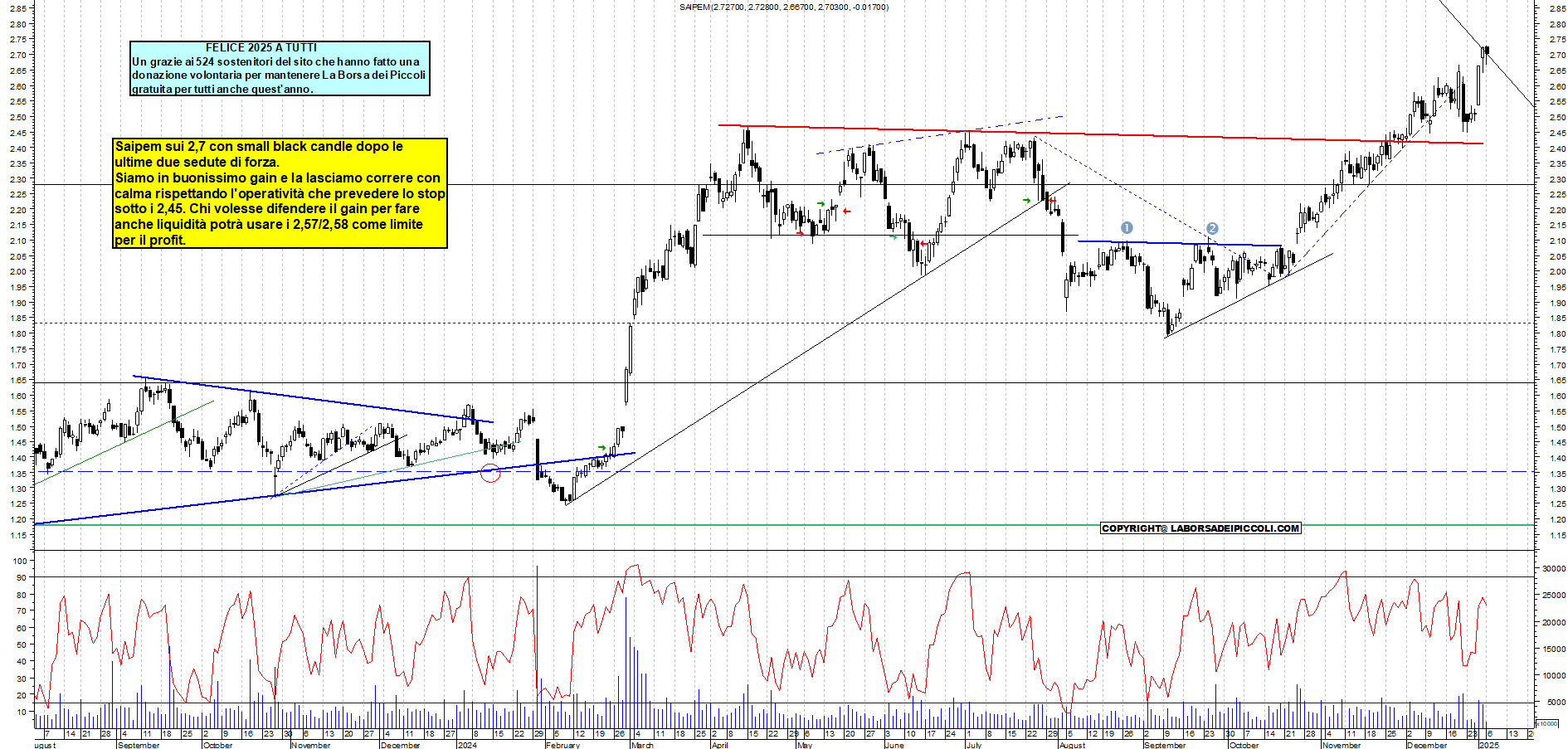
Task: Click the 100 level label of the oscillator scale
Action: tap(20, 562)
